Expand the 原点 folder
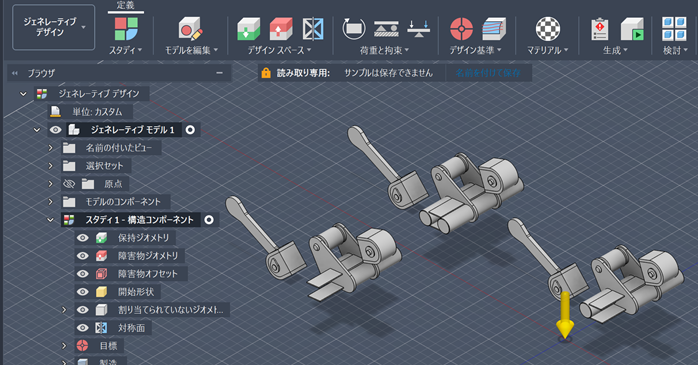Viewport: 698px width, 365px height. 50,184
